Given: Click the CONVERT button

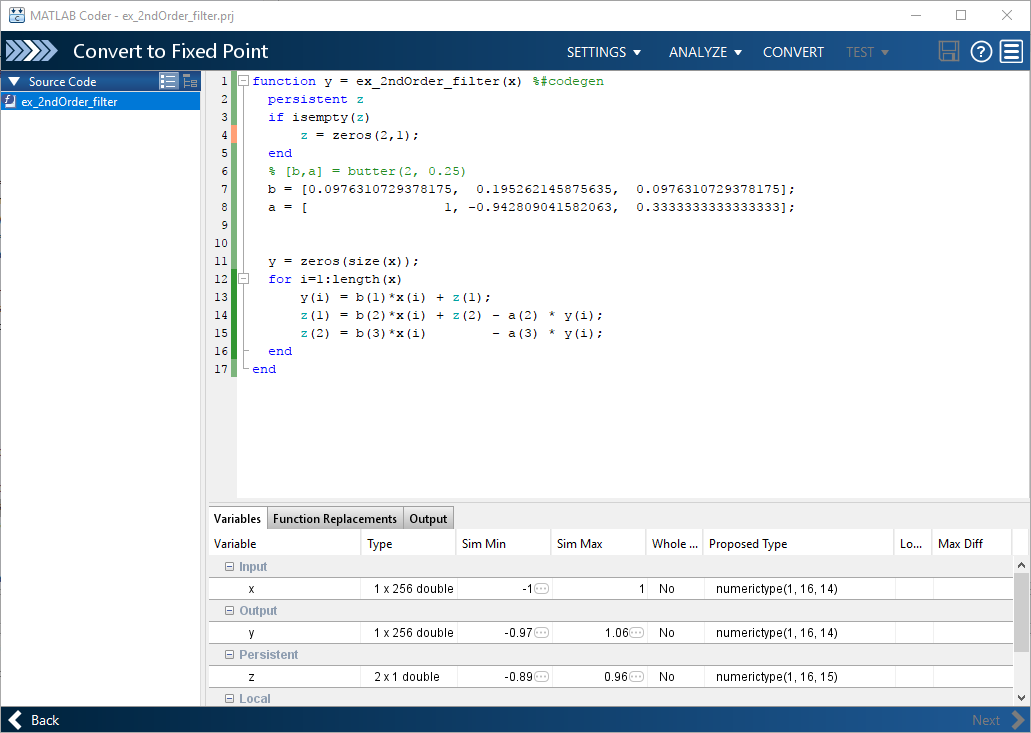Looking at the screenshot, I should [793, 52].
